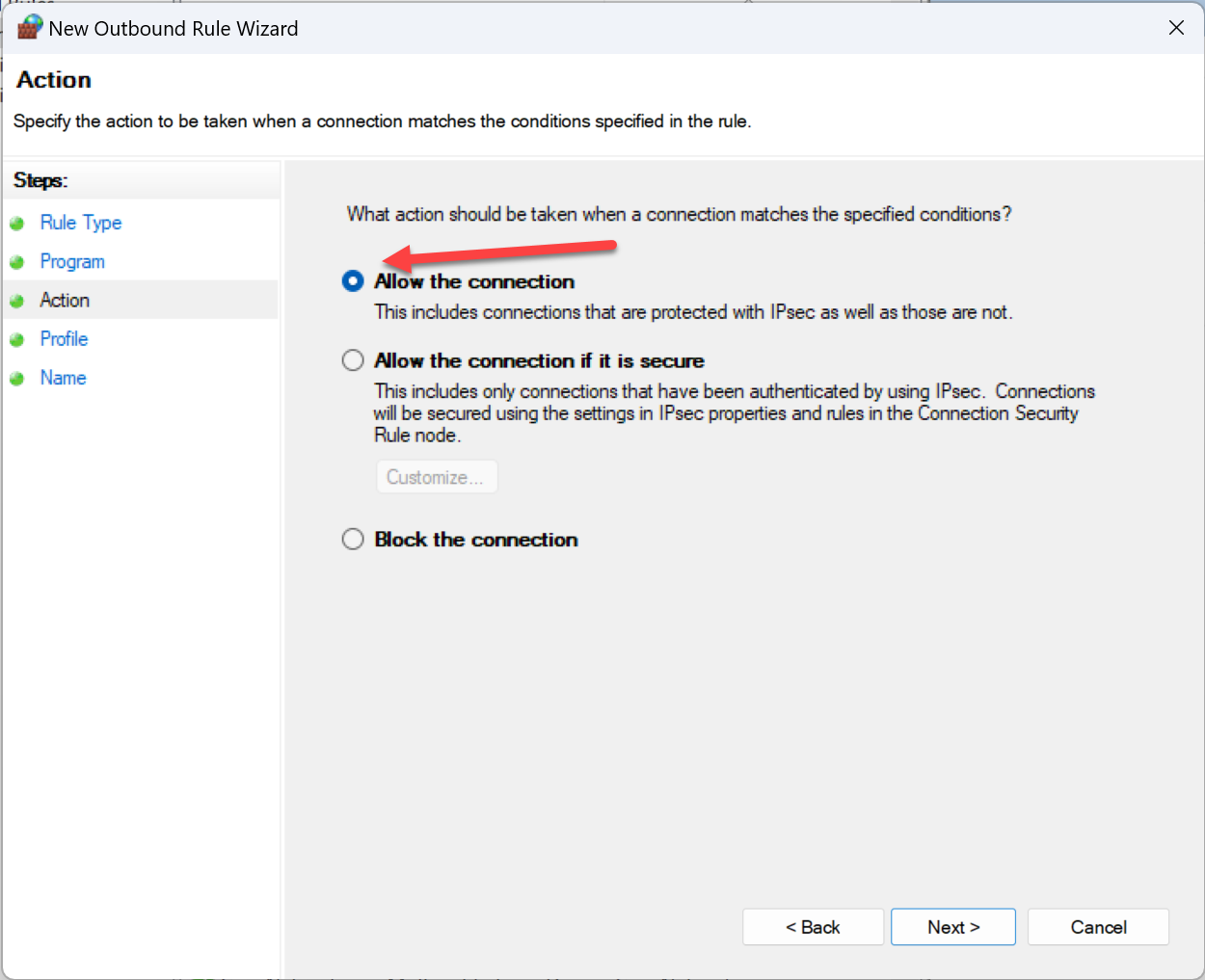Click the green bullet beside Profile step
This screenshot has width=1205, height=980.
coord(16,340)
